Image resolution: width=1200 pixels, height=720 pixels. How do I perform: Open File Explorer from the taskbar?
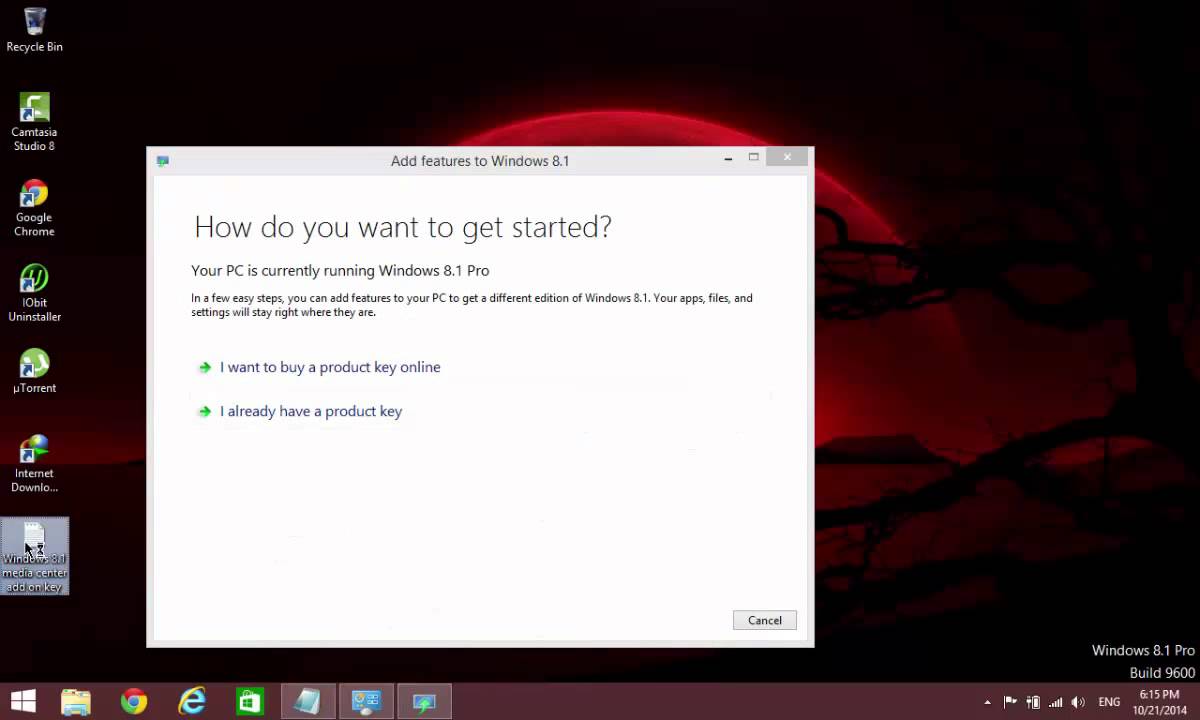click(76, 702)
